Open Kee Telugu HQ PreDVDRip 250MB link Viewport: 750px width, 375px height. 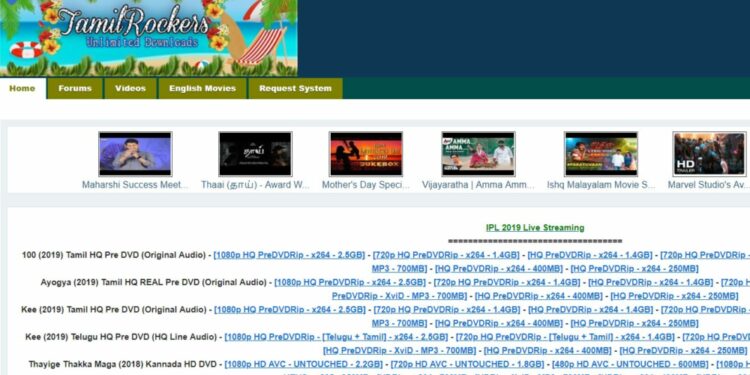coord(683,351)
